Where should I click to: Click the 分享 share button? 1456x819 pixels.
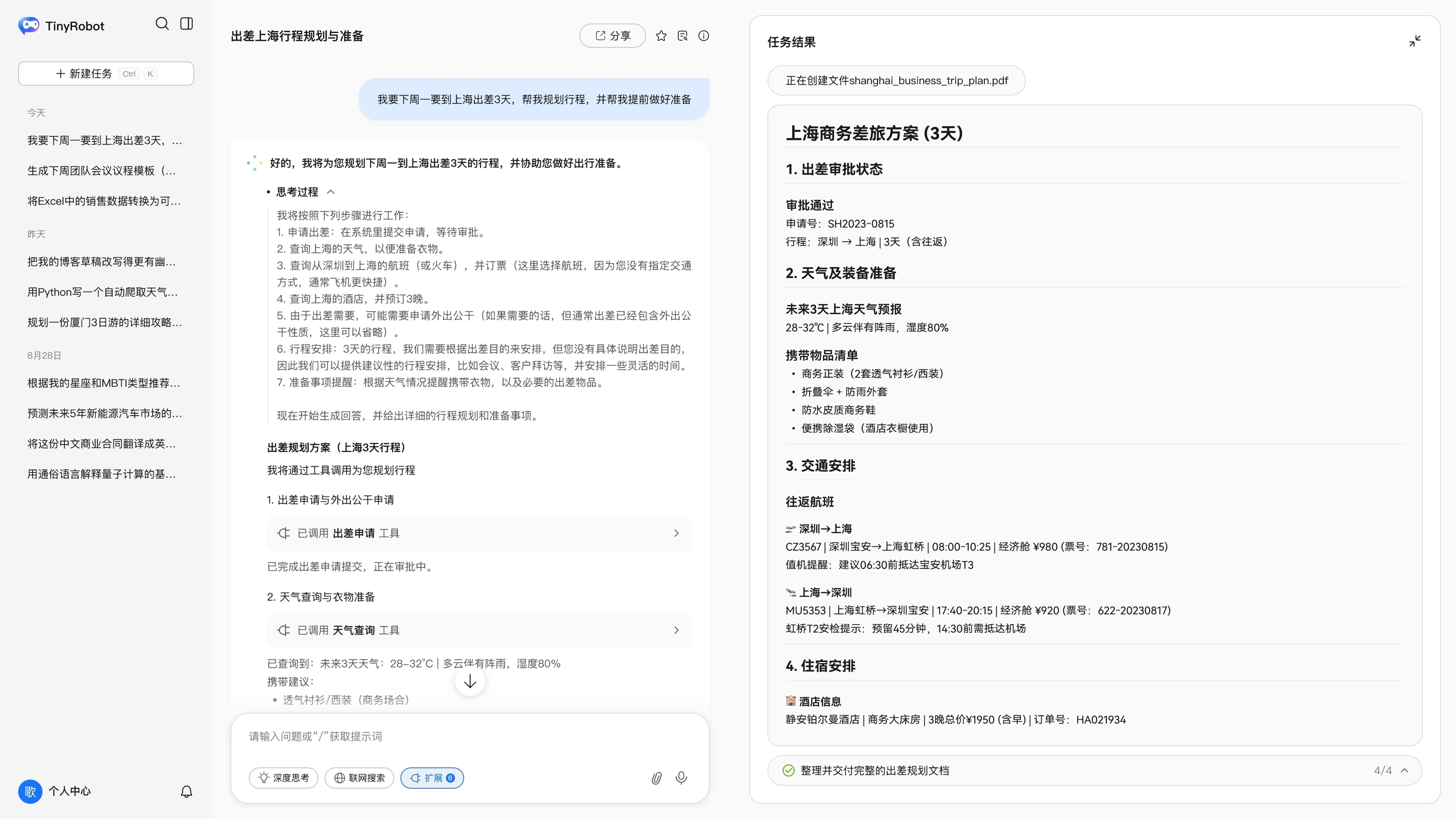(612, 36)
